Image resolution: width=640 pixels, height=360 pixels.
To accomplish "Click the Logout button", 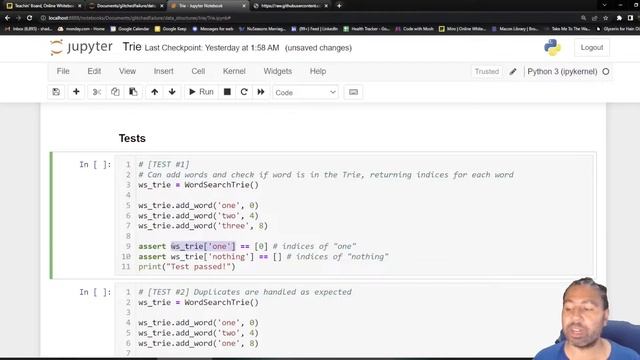I will point(591,47).
